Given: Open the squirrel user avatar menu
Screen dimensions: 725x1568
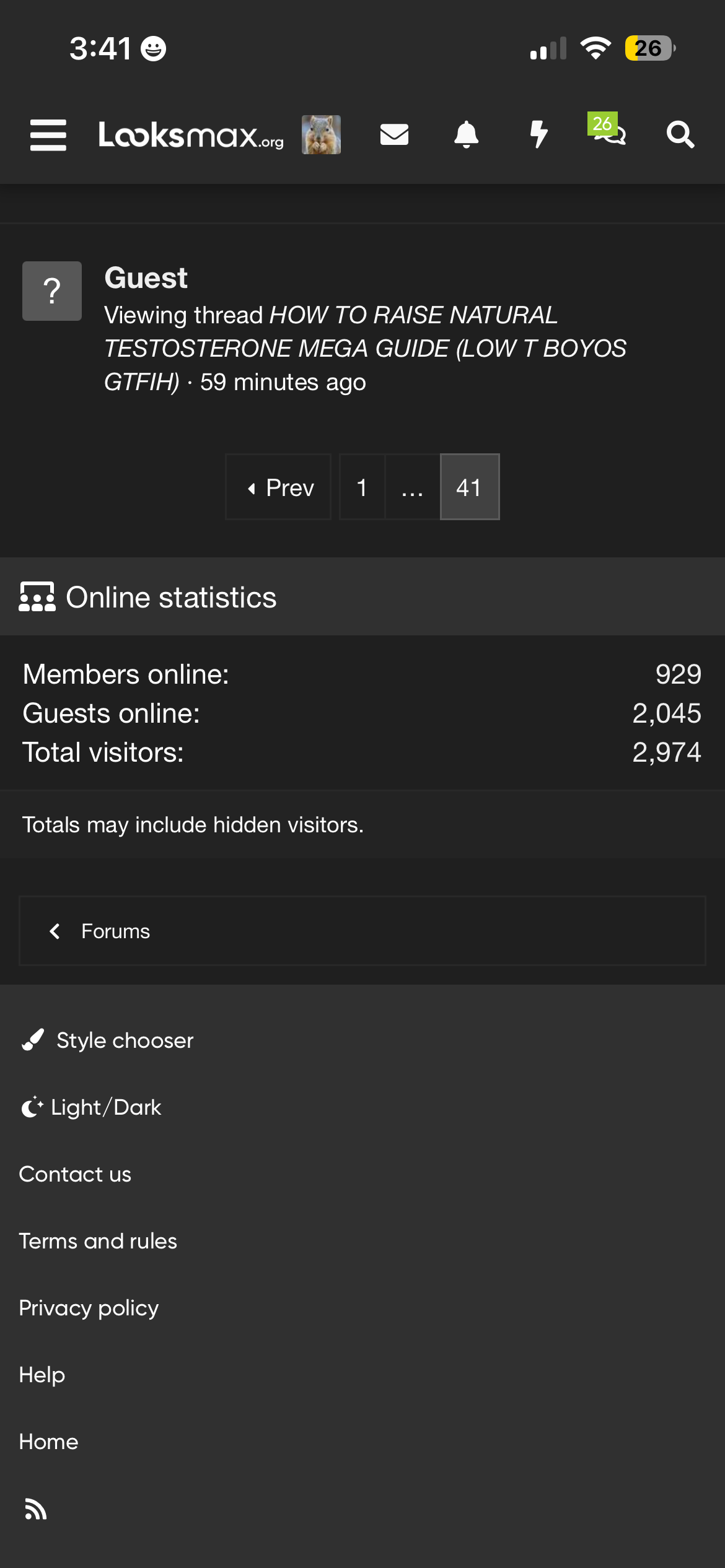Looking at the screenshot, I should pos(321,135).
